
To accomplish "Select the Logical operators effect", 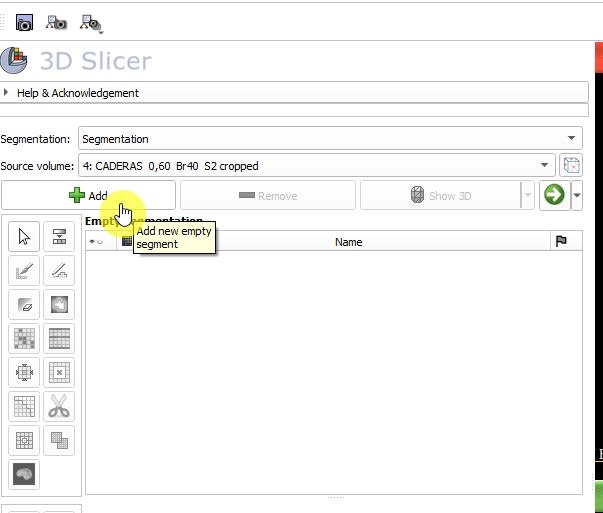I will 59,440.
